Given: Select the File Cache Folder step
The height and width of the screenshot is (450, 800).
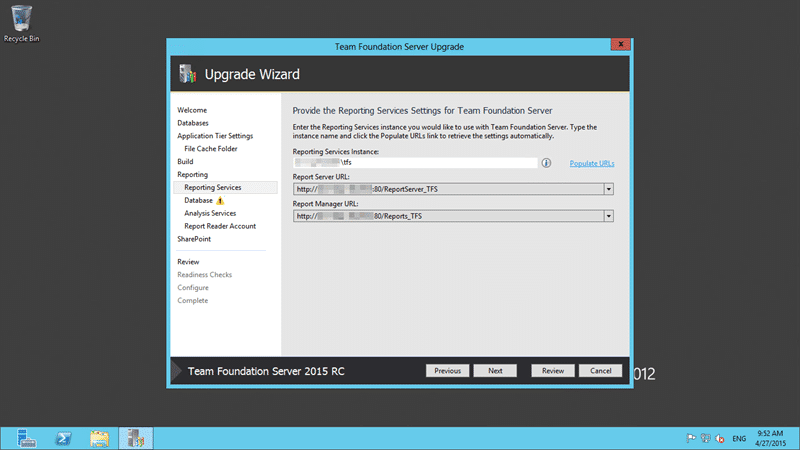Looking at the screenshot, I should pos(211,149).
